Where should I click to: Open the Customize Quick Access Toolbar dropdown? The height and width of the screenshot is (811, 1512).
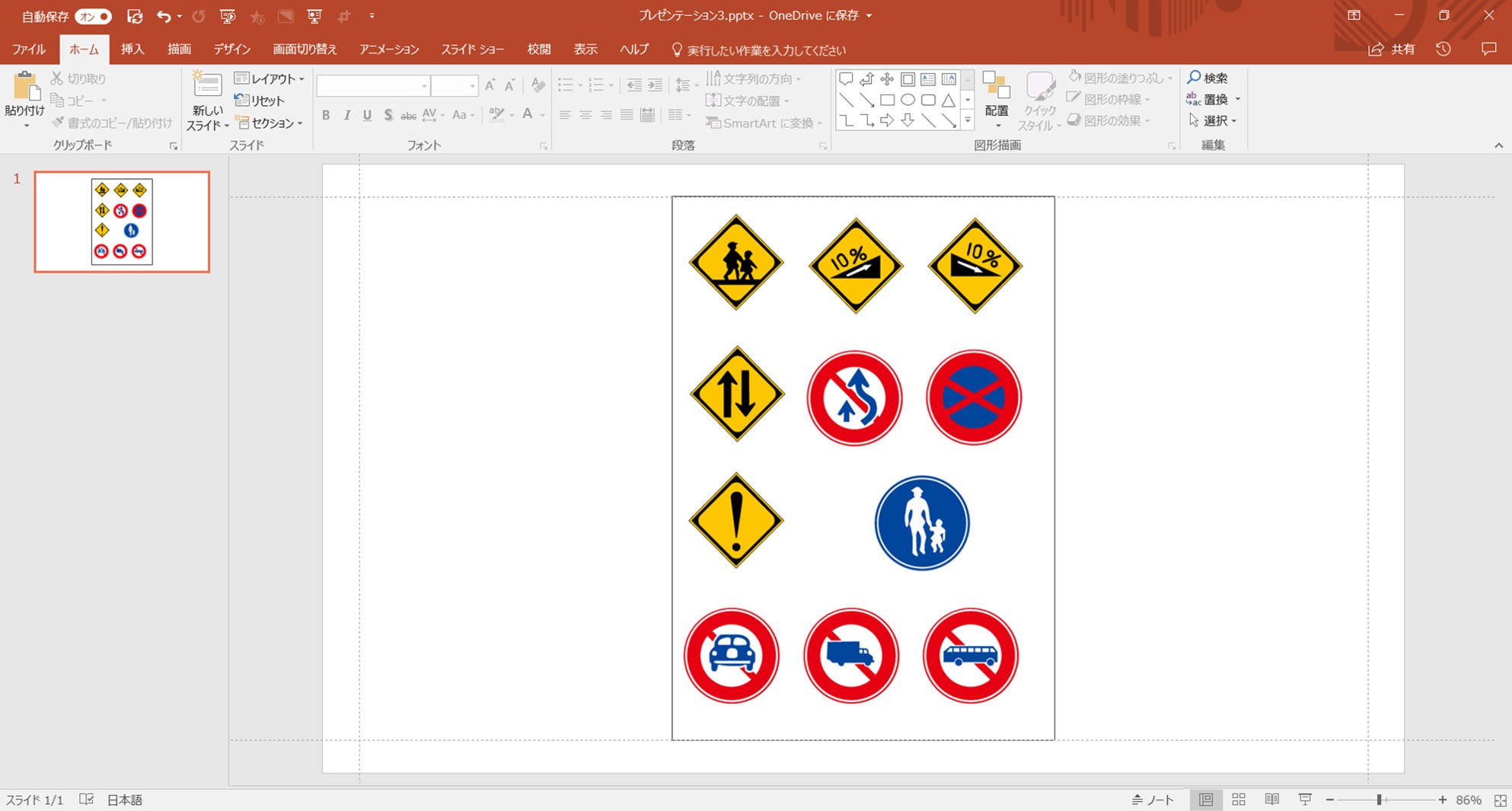[x=372, y=16]
